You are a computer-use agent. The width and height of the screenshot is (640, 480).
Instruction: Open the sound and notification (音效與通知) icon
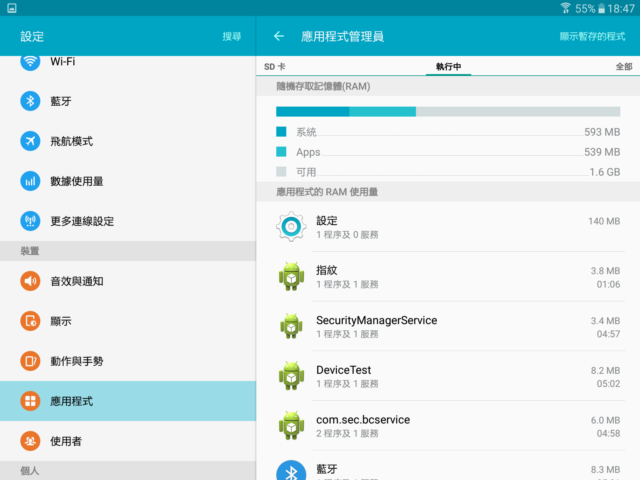30,281
